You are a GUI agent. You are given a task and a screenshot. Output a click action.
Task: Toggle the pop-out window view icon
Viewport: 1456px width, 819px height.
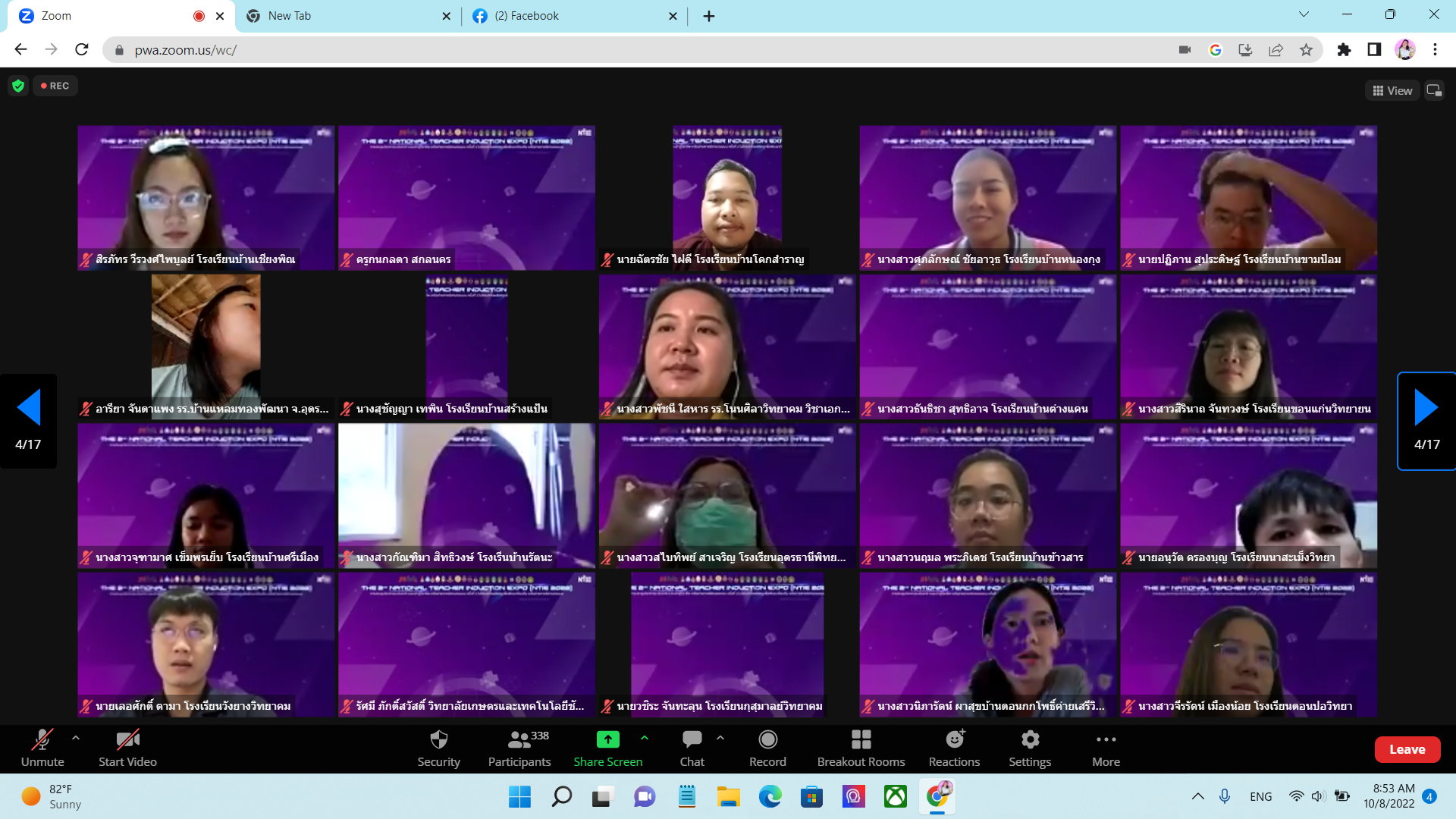click(1433, 90)
